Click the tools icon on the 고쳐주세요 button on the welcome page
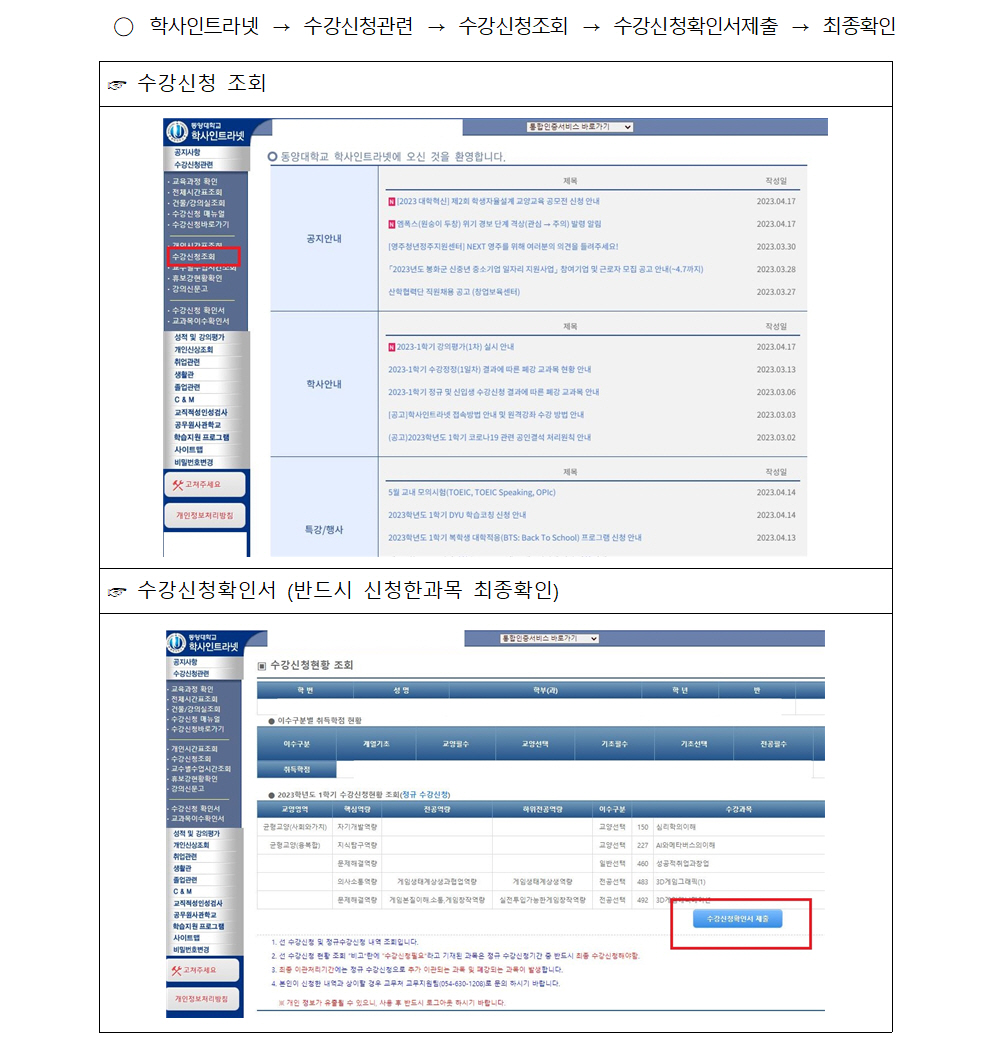 tap(178, 485)
